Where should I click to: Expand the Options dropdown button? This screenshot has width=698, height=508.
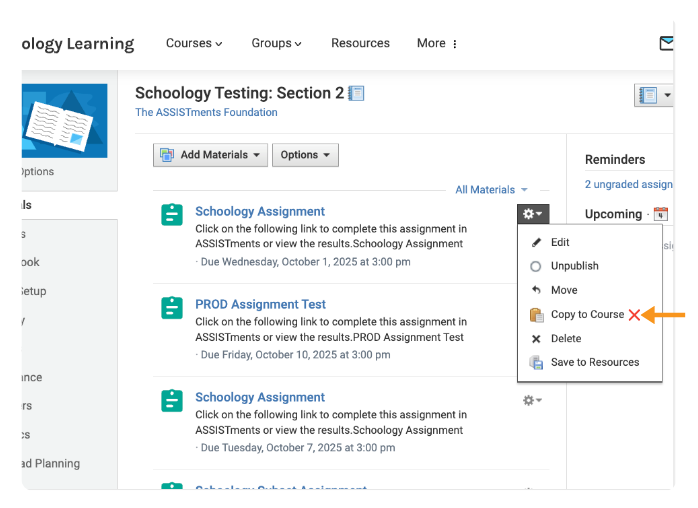point(305,155)
